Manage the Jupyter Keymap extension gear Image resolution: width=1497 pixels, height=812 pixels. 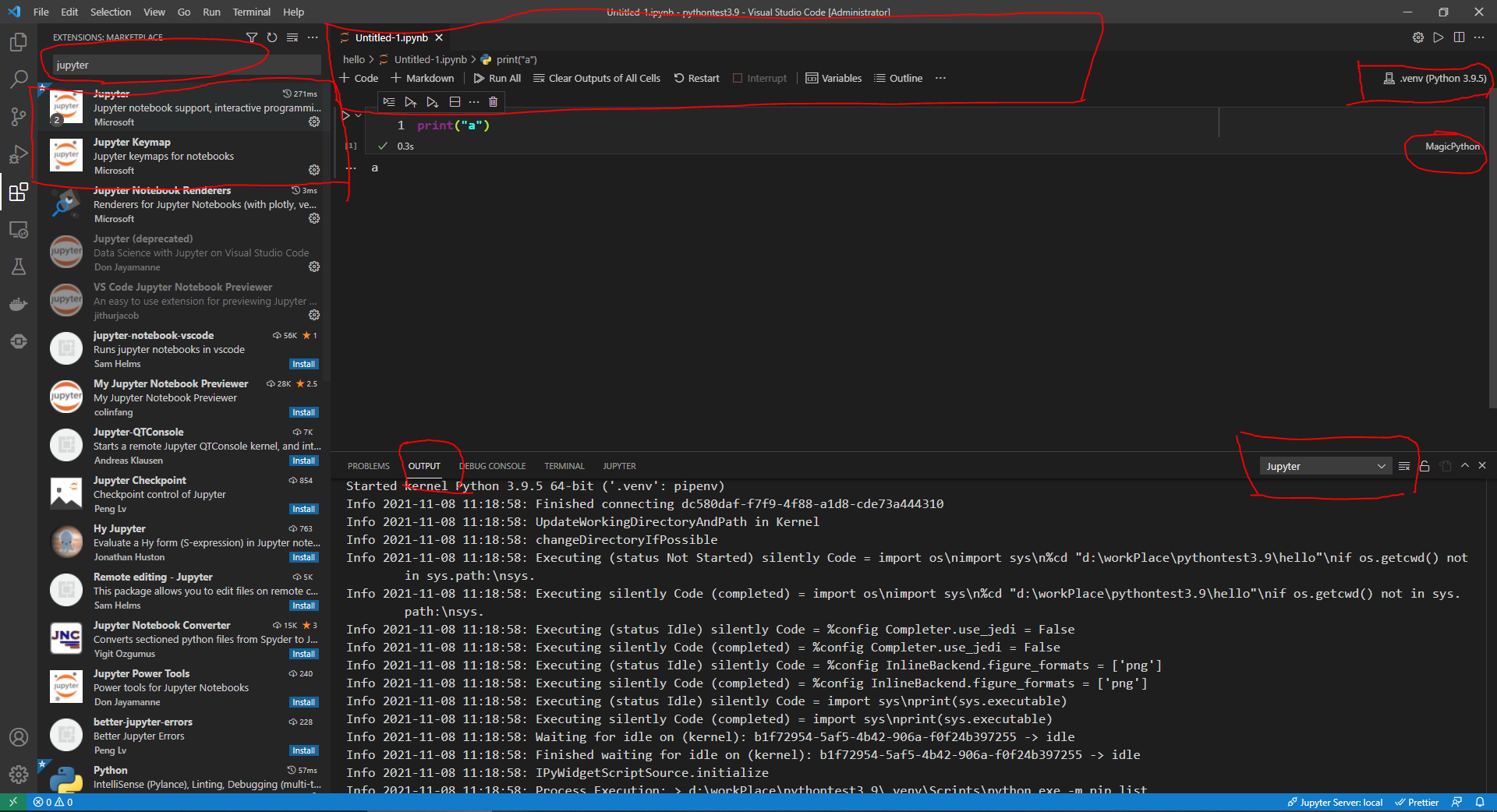coord(314,170)
